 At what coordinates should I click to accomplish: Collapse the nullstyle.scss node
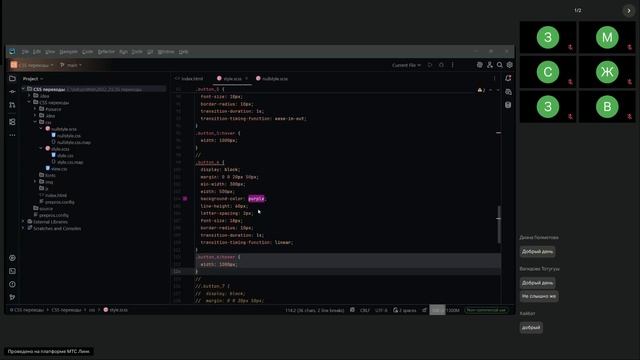[x=41, y=129]
